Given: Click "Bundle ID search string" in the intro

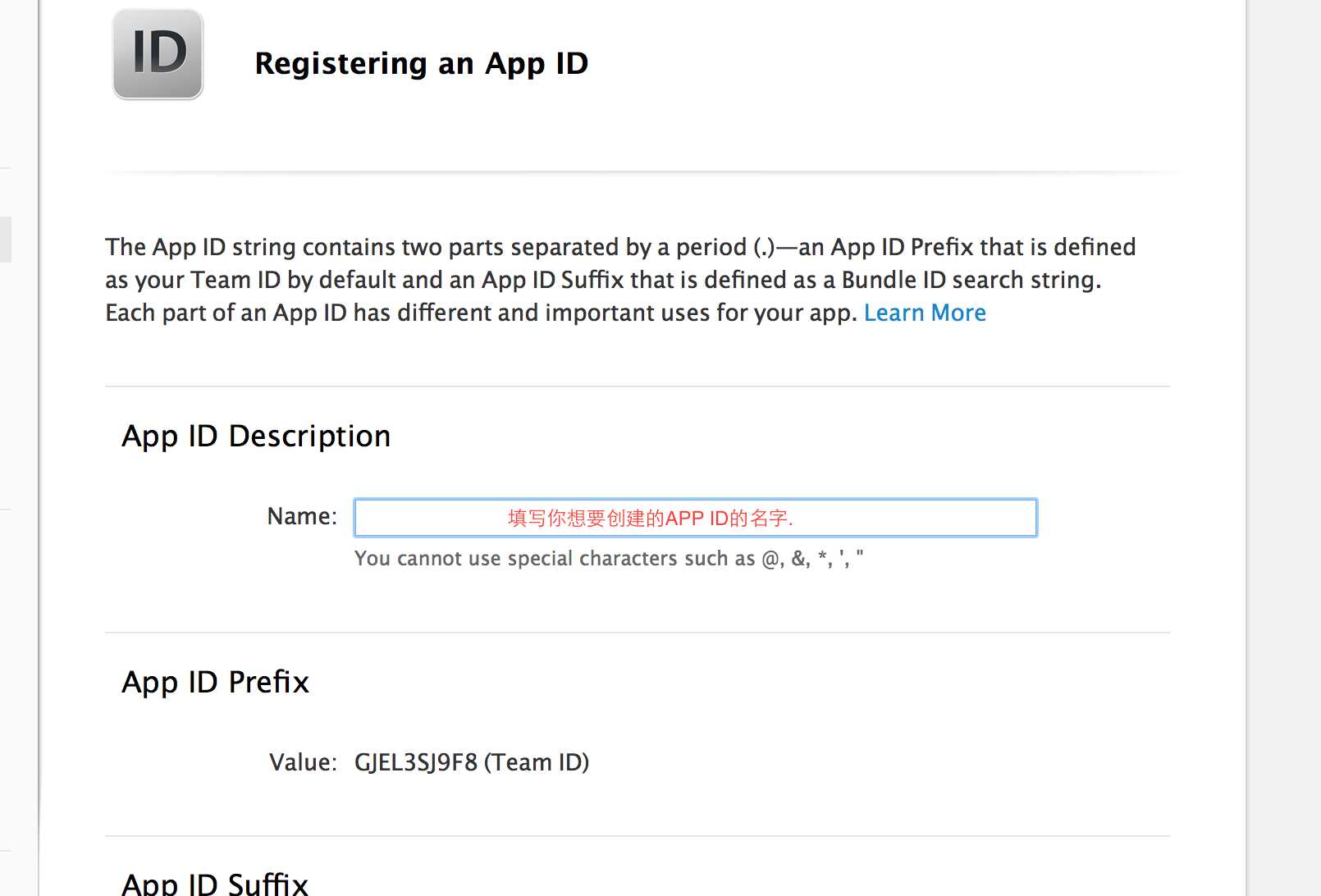Looking at the screenshot, I should tap(971, 280).
